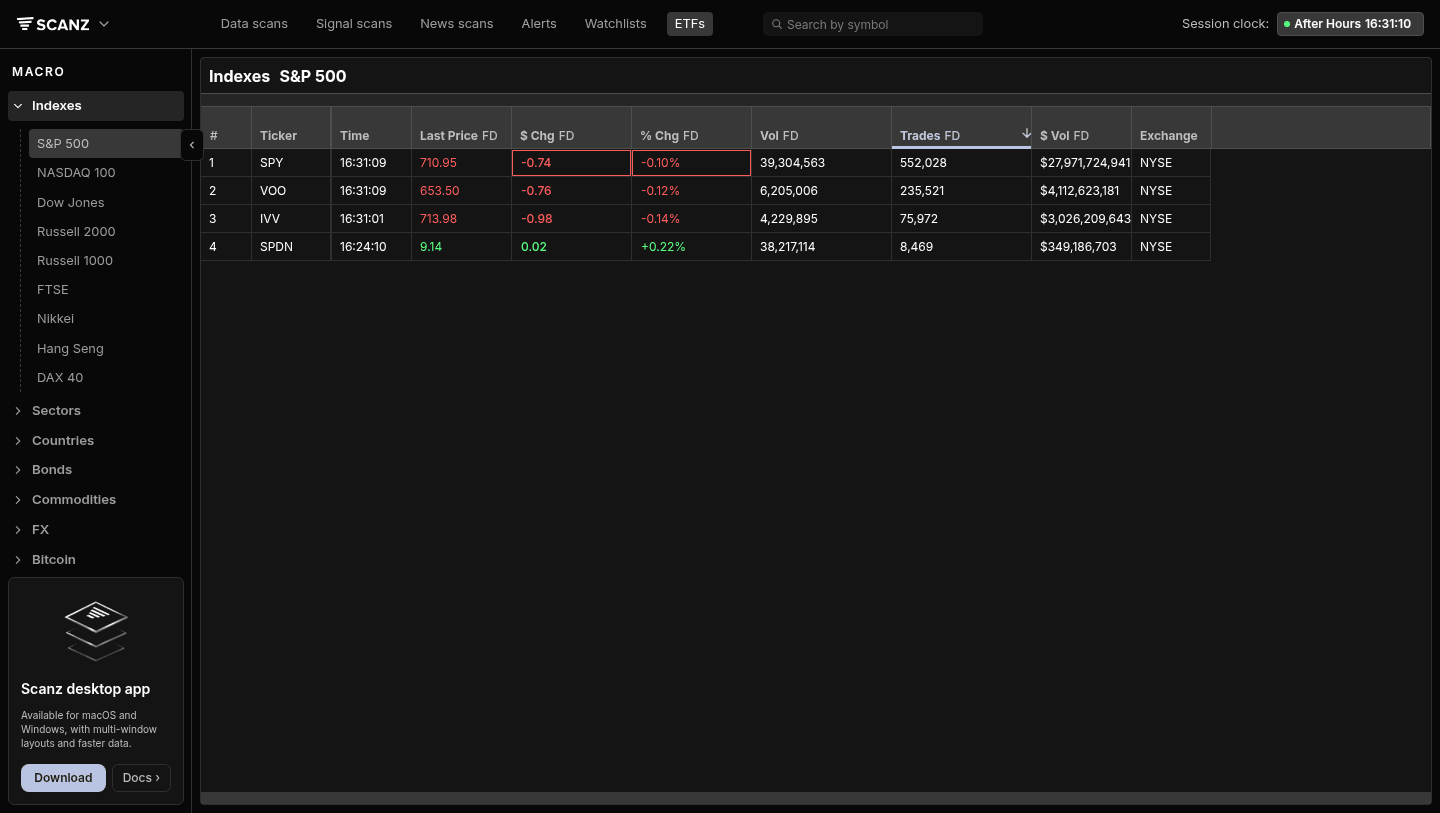Open the Scanz logo dropdown chevron
Image resolution: width=1440 pixels, height=813 pixels.
104,24
